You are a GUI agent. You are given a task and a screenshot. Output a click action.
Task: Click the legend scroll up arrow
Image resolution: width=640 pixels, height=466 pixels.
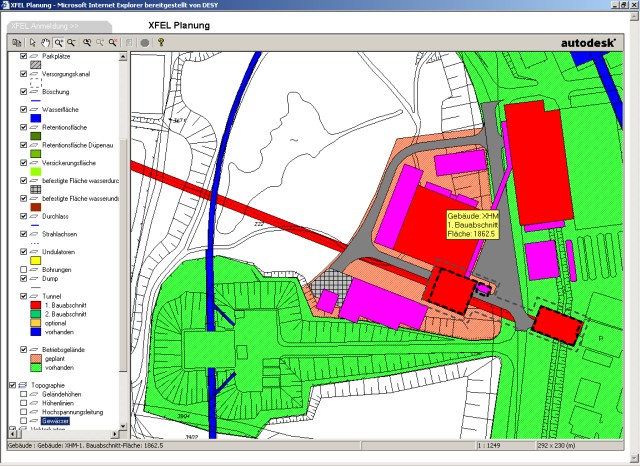pos(123,57)
